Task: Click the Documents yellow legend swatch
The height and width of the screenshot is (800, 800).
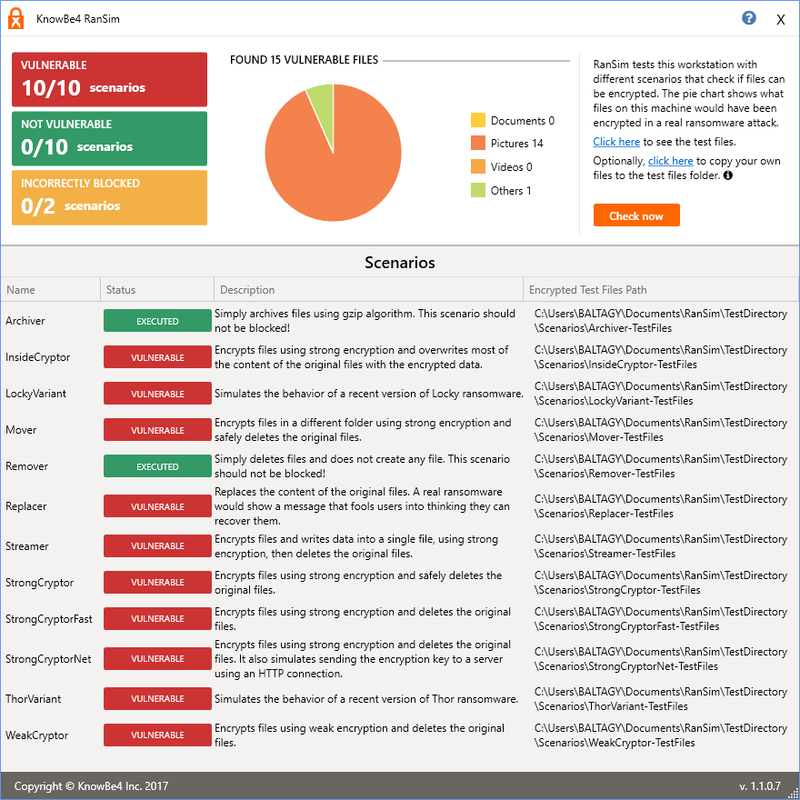Action: (478, 120)
